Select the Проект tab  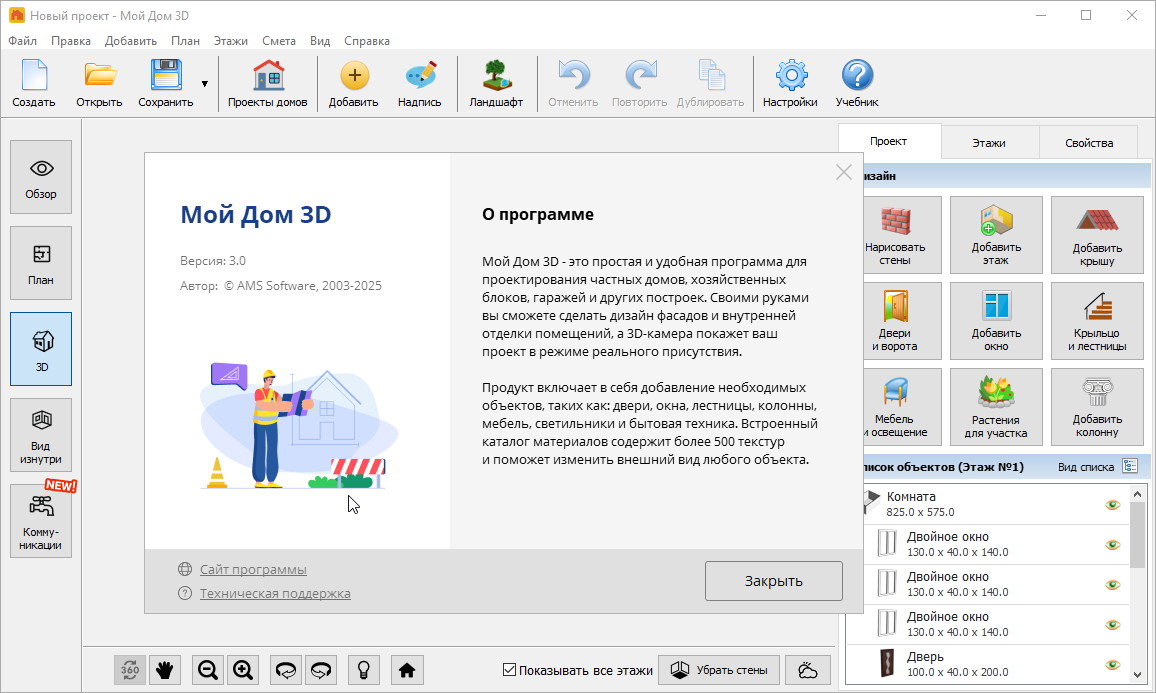point(888,141)
